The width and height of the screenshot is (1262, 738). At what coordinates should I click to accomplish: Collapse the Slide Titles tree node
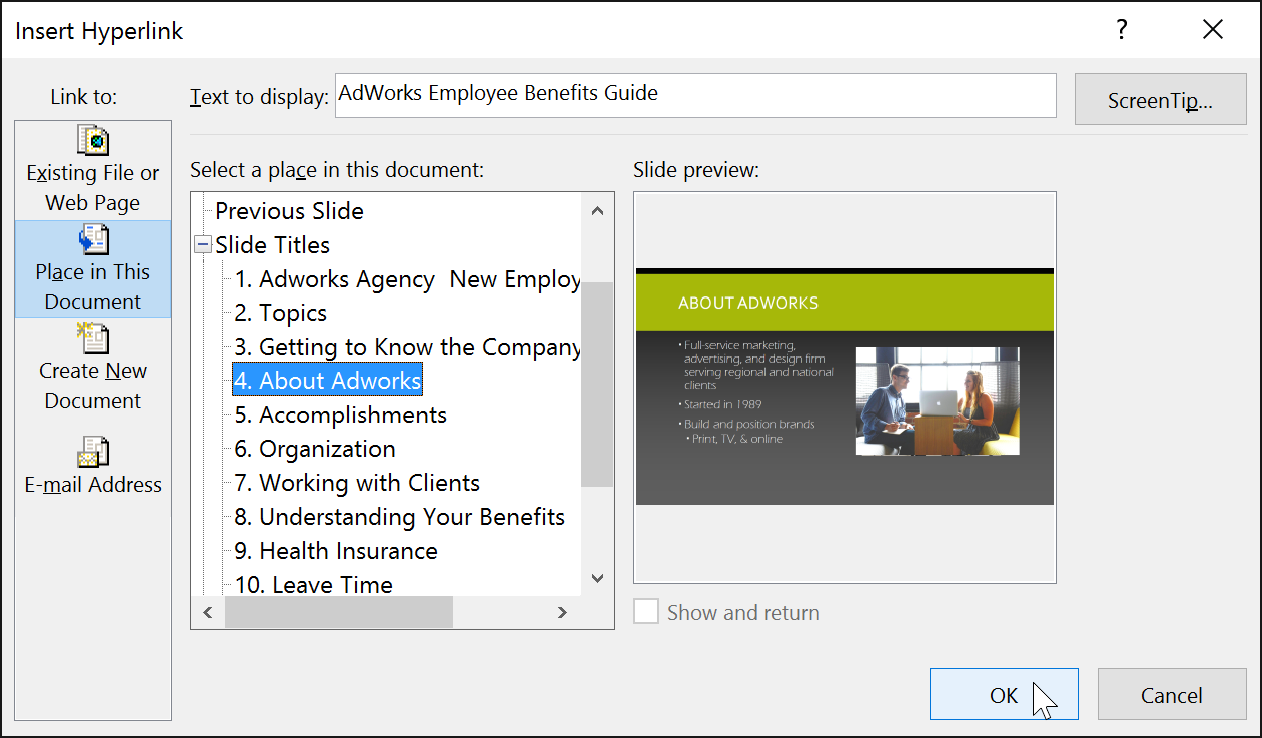click(x=203, y=245)
